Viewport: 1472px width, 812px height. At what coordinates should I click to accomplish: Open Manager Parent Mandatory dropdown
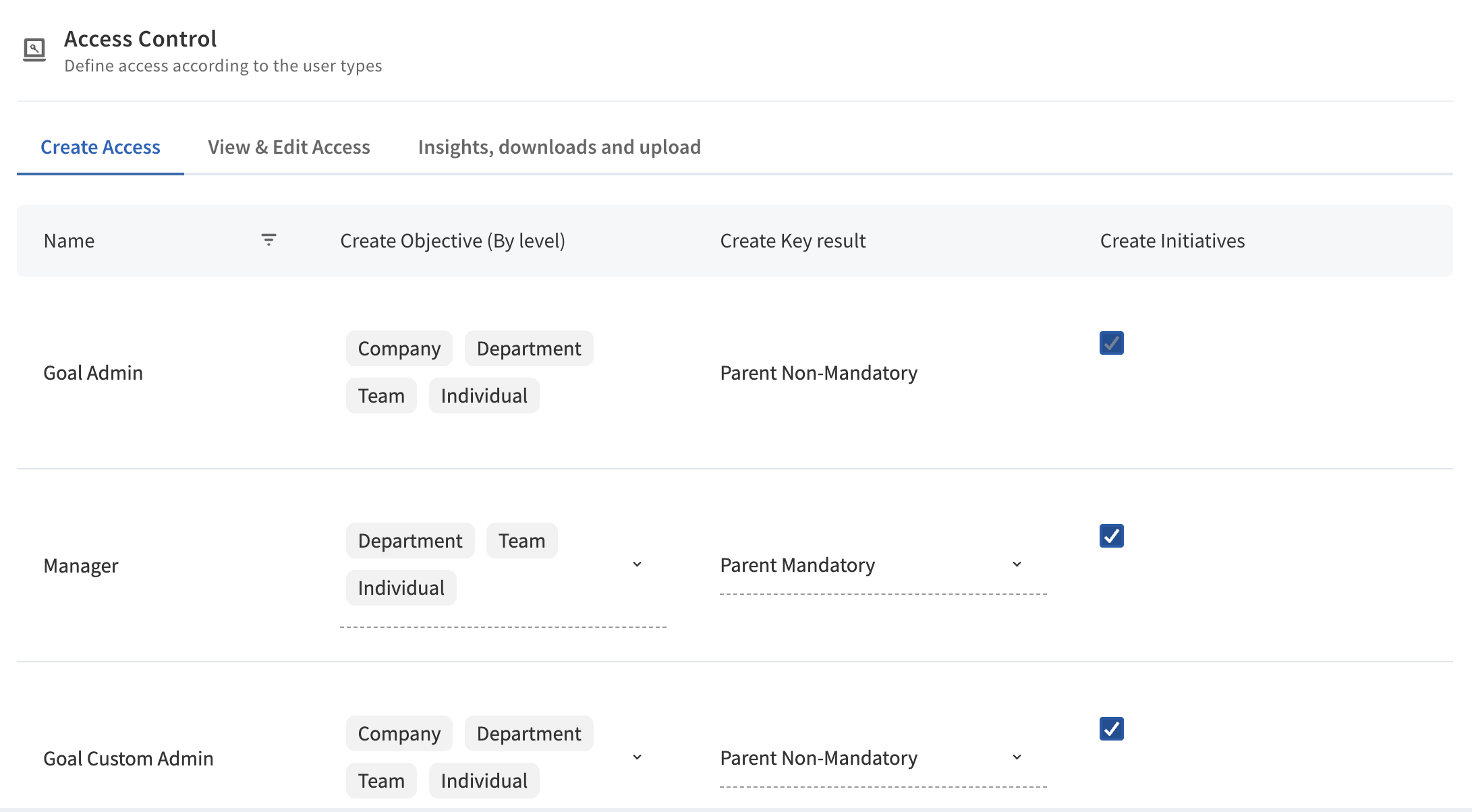coord(1017,564)
